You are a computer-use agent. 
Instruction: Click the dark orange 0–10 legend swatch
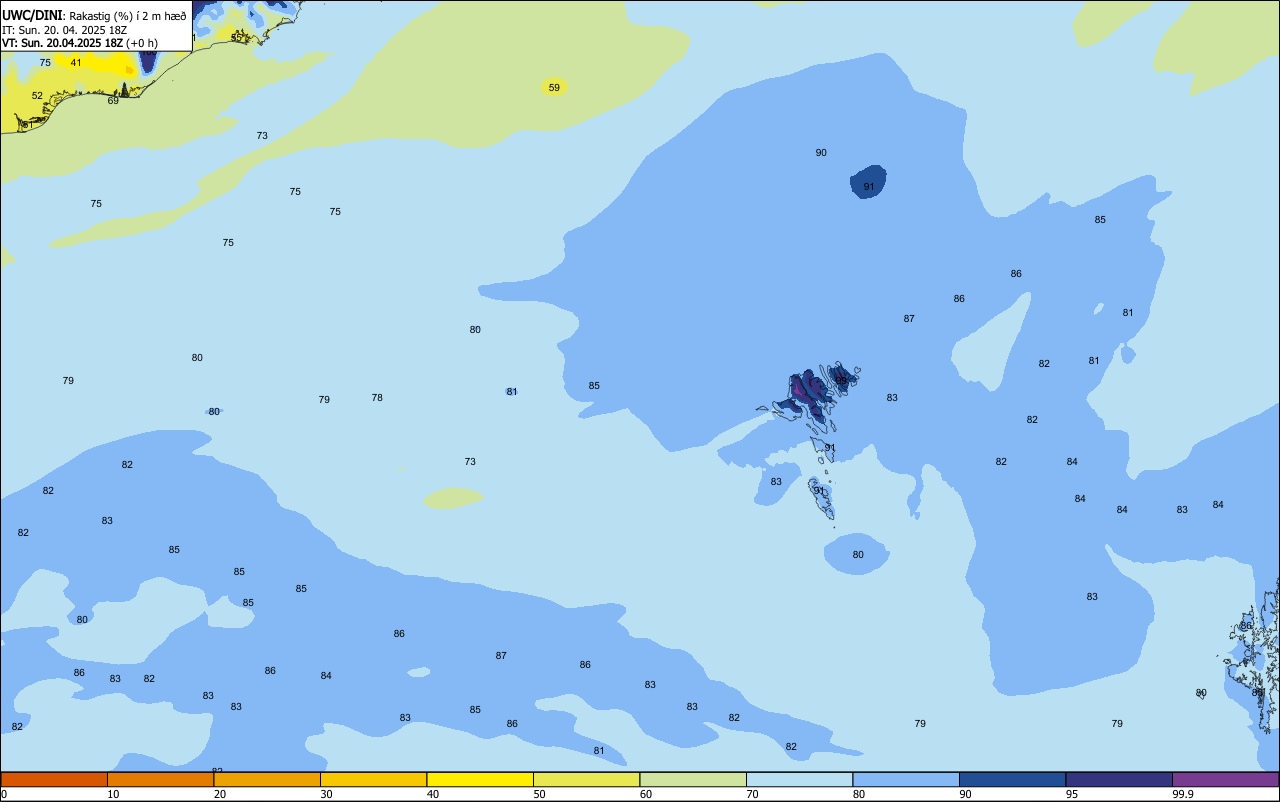coord(54,779)
